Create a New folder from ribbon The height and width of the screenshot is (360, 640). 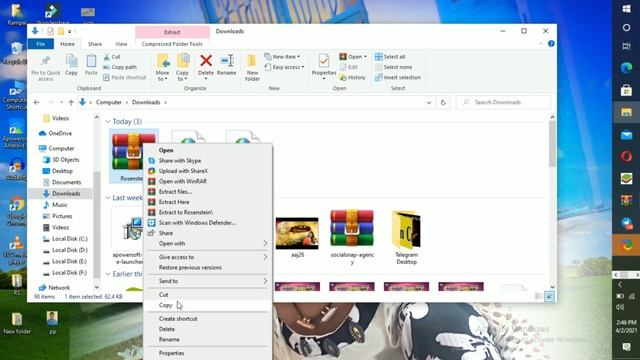(252, 67)
